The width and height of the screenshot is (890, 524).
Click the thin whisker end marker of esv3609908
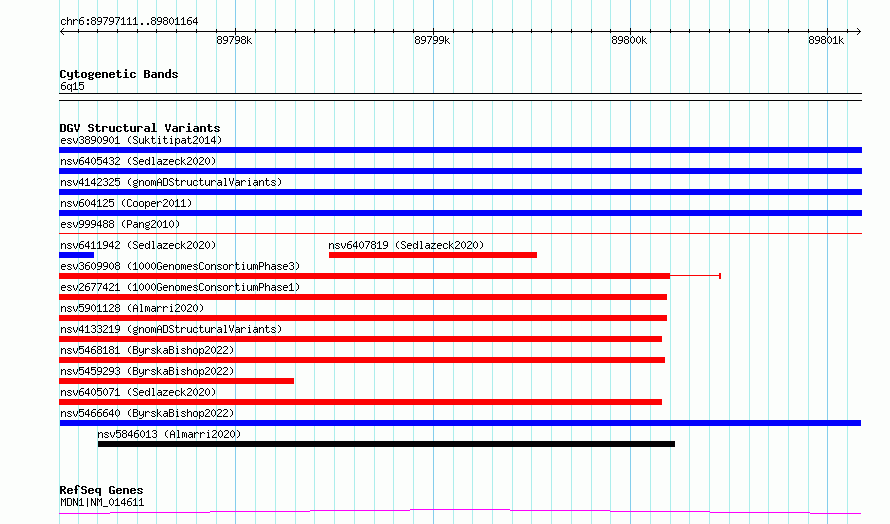click(x=720, y=276)
